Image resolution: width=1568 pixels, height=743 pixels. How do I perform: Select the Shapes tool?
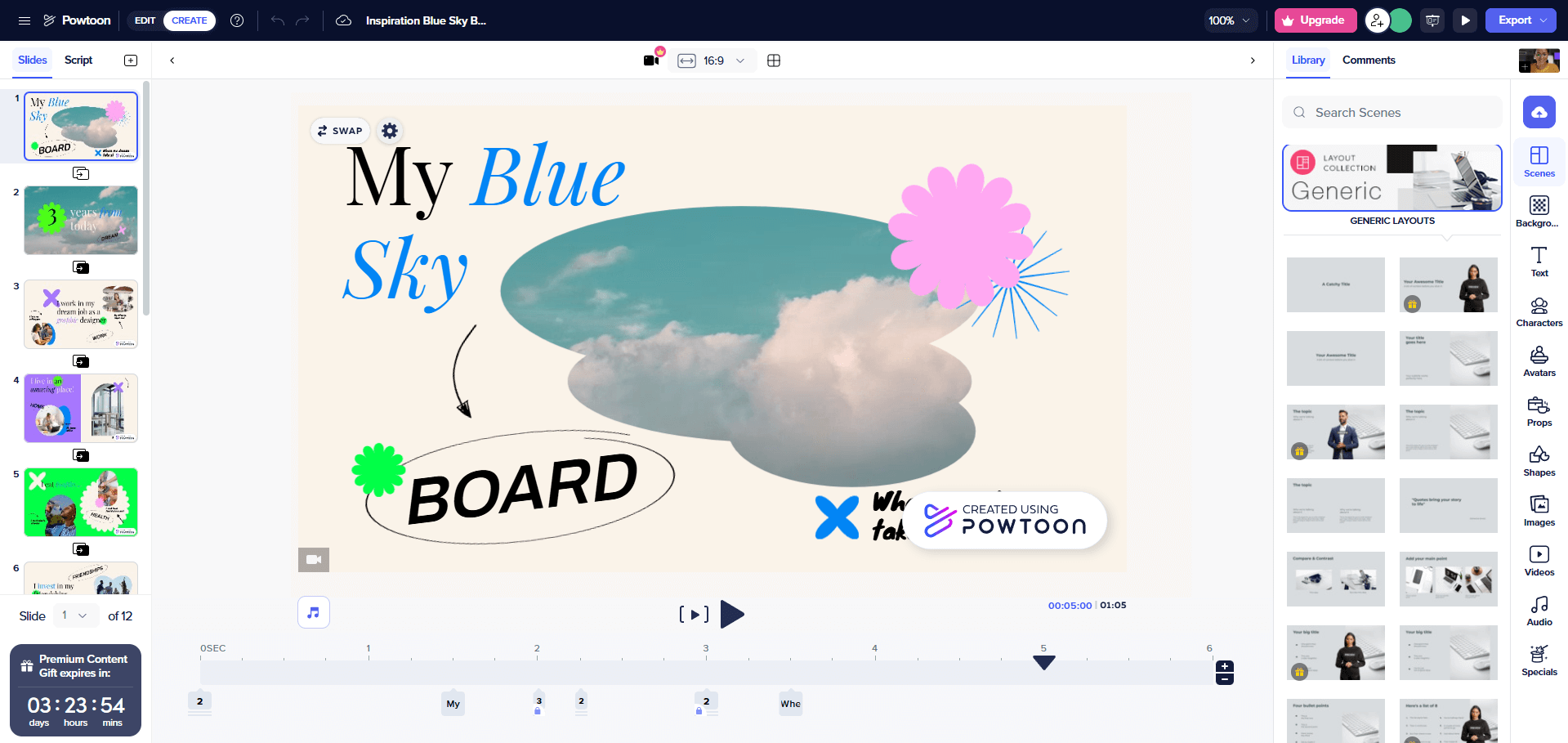(1539, 462)
